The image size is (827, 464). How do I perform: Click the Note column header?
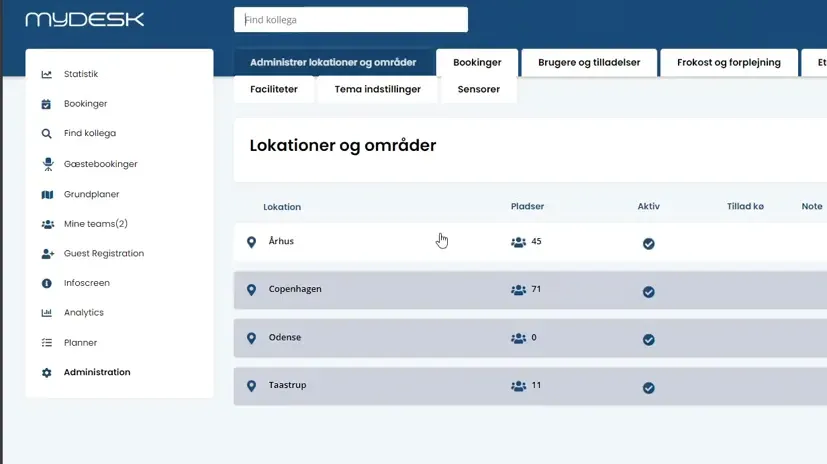coord(812,206)
